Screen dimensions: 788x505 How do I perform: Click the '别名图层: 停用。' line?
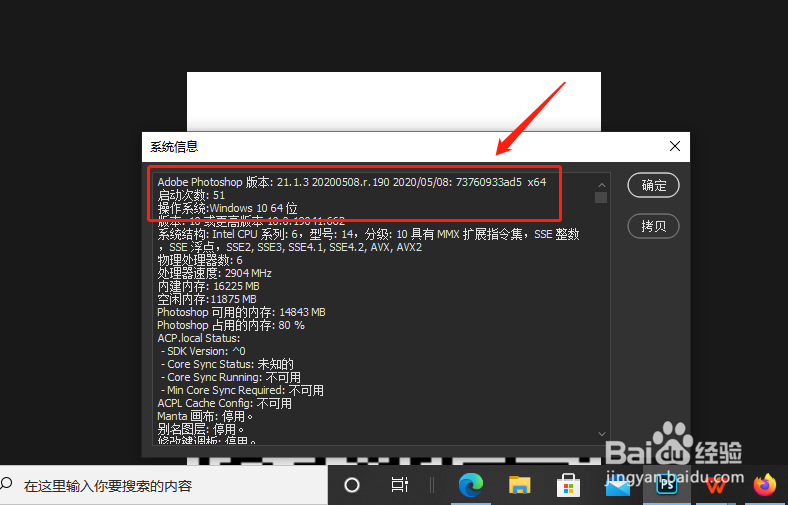(x=201, y=430)
